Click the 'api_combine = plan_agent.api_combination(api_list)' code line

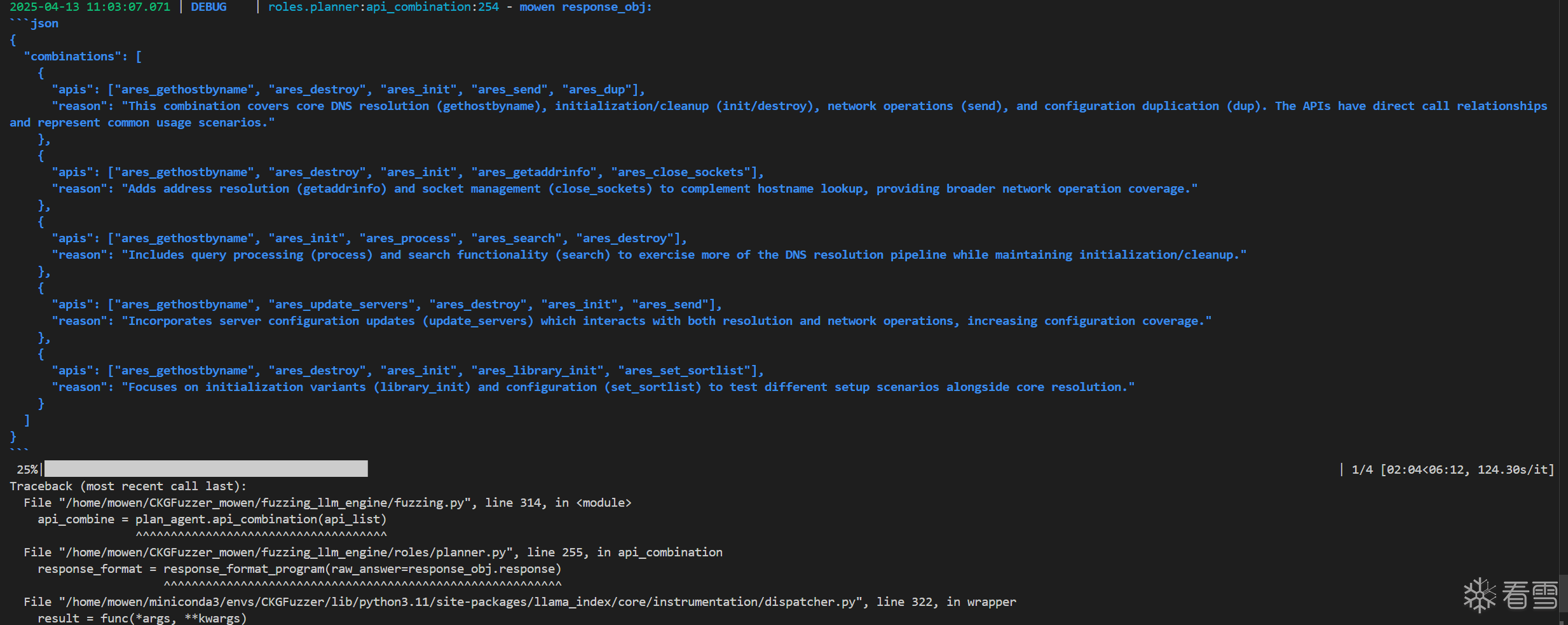212,519
